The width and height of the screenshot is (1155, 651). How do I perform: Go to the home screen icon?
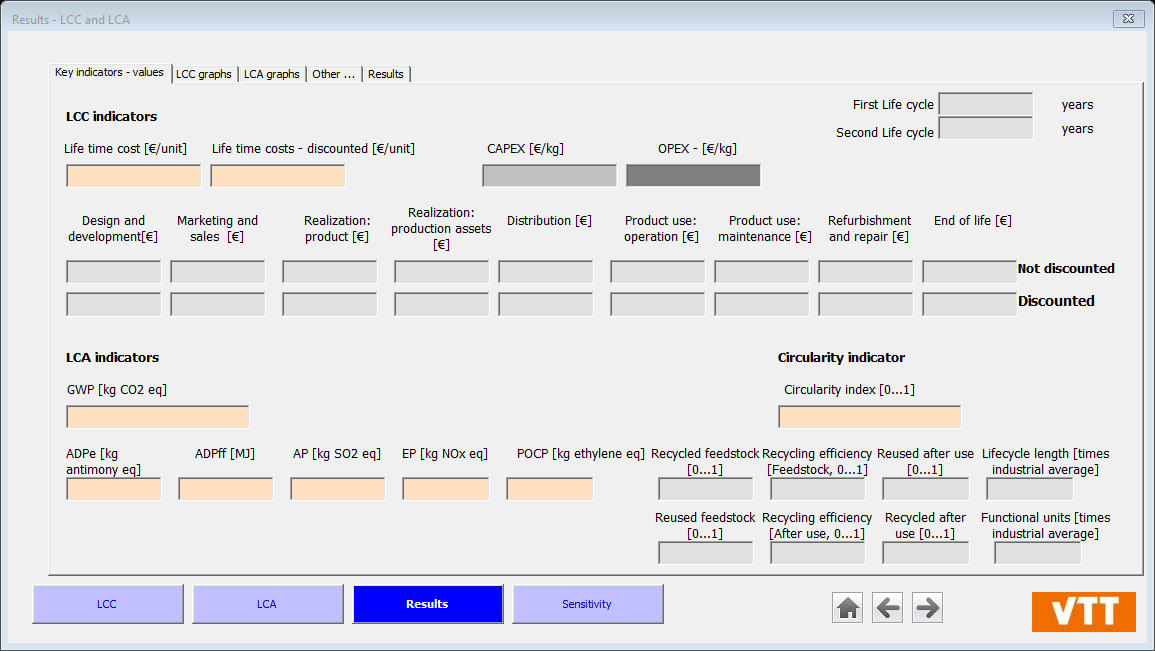coord(848,608)
